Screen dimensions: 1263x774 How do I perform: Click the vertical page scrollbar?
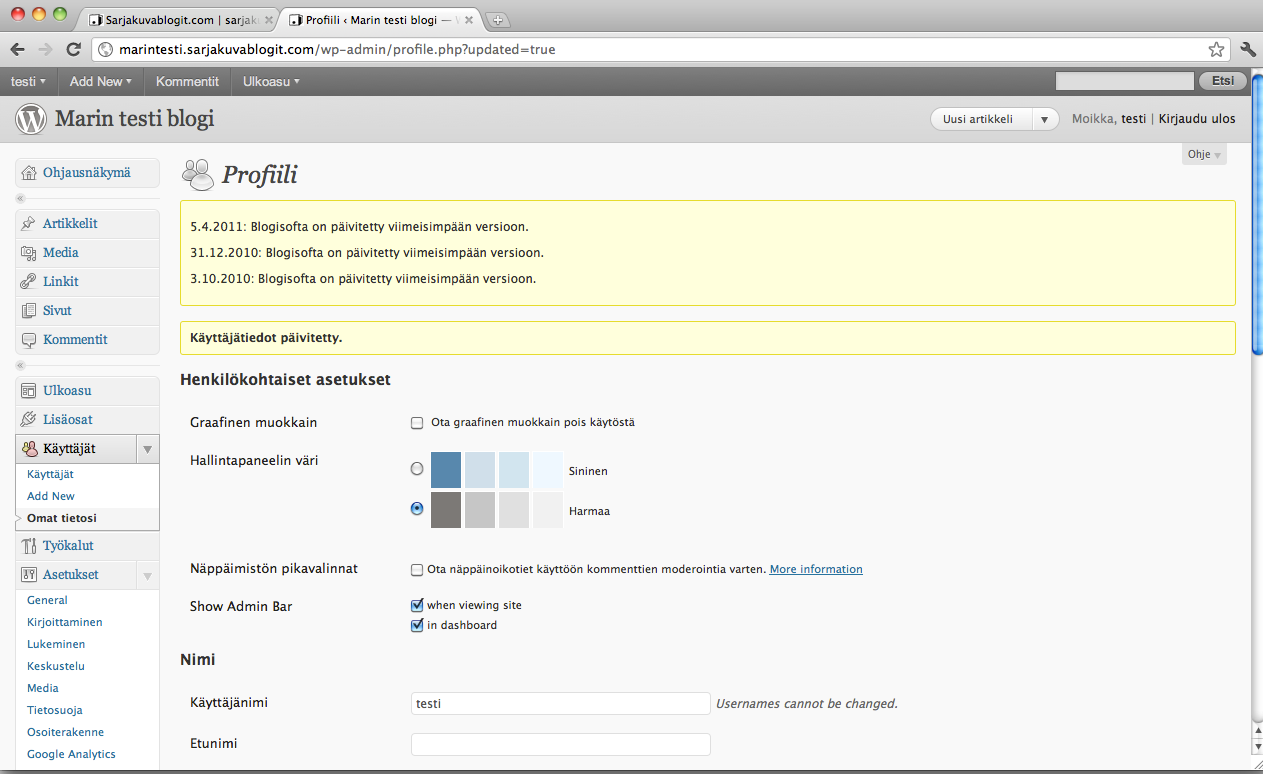[x=1257, y=215]
